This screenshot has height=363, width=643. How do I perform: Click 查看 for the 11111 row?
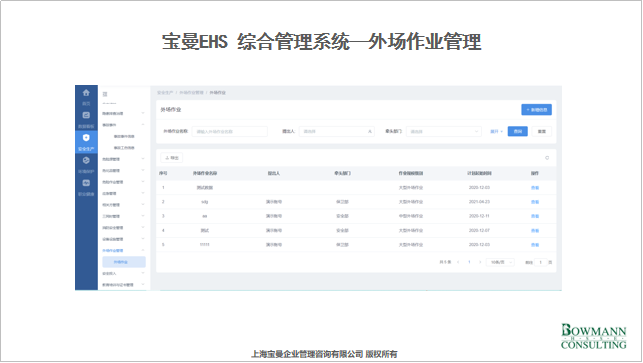(535, 245)
